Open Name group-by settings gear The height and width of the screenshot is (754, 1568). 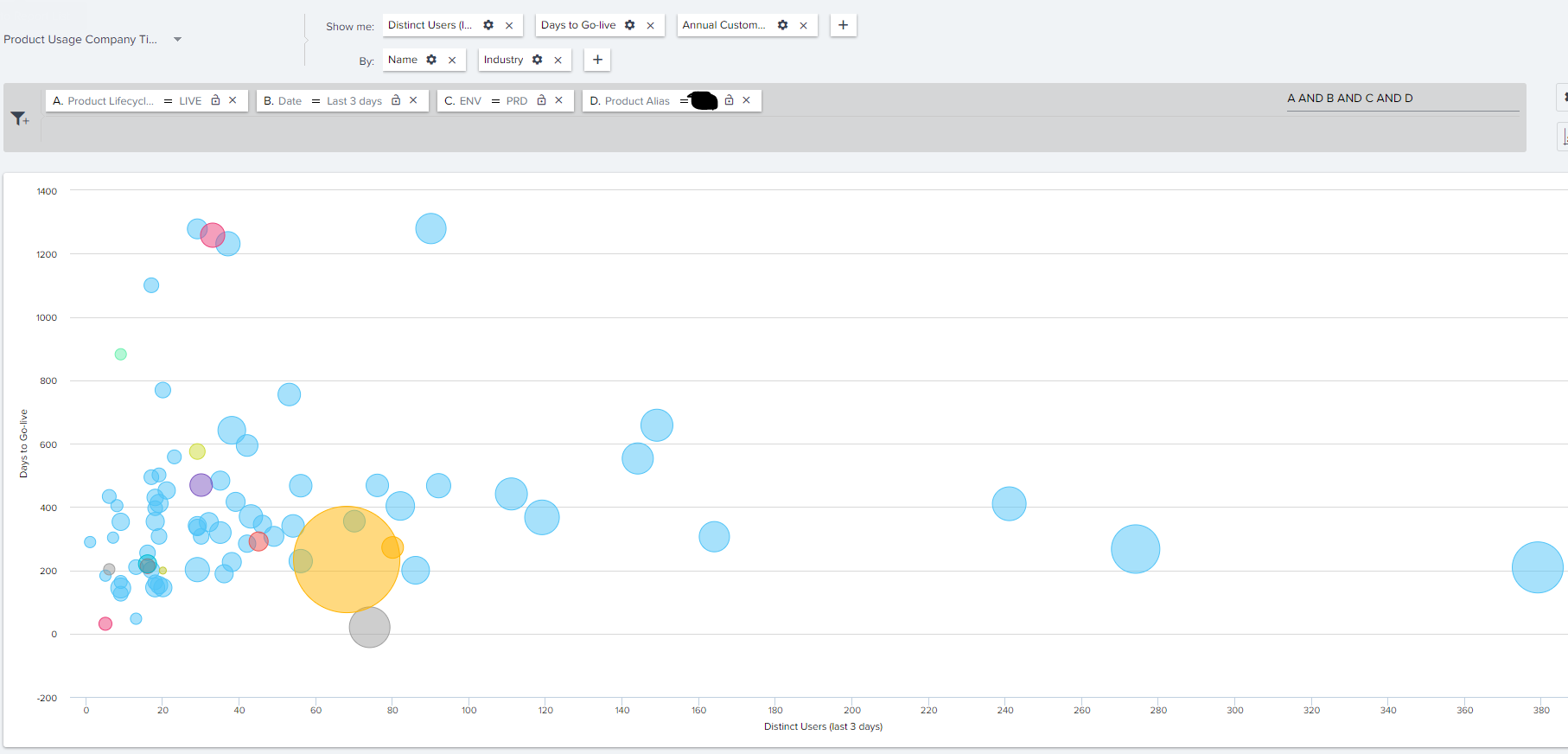[431, 60]
